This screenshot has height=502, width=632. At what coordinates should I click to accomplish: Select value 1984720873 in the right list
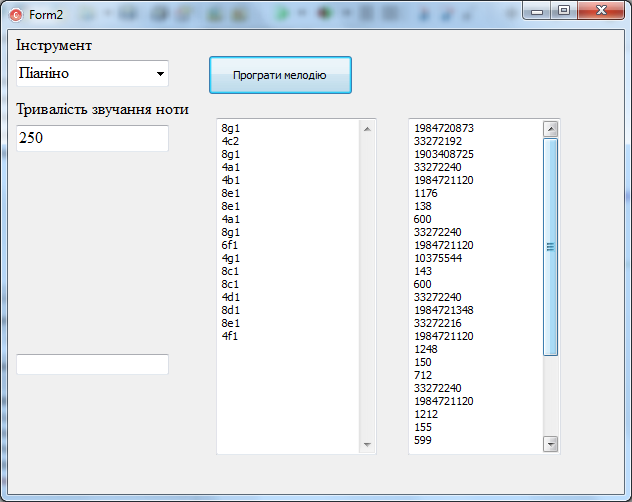[x=444, y=128]
